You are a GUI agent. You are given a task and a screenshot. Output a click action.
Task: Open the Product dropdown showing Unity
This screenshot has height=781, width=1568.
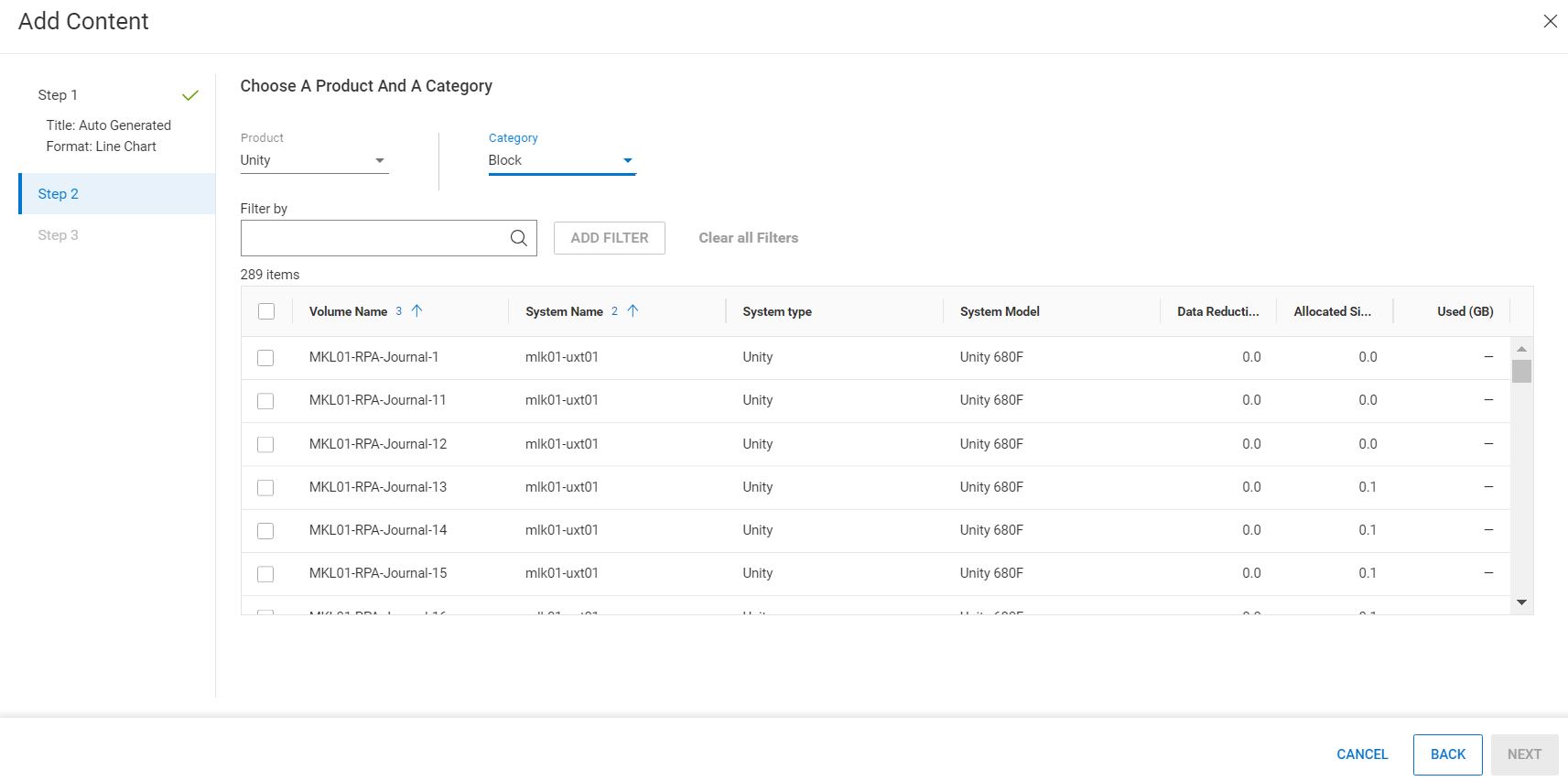coord(314,160)
